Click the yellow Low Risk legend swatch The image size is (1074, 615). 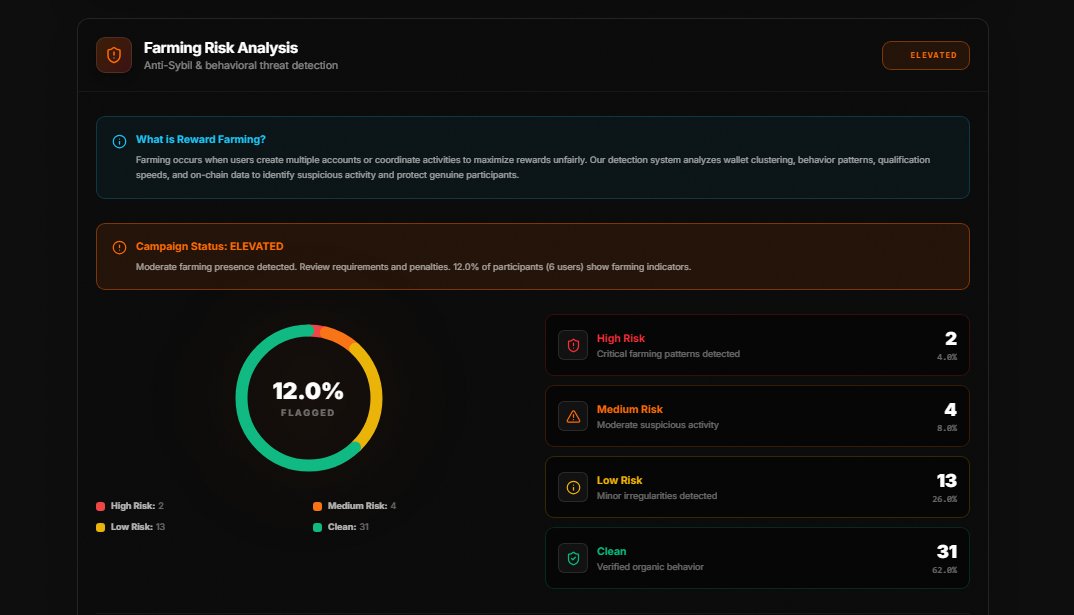coord(101,527)
